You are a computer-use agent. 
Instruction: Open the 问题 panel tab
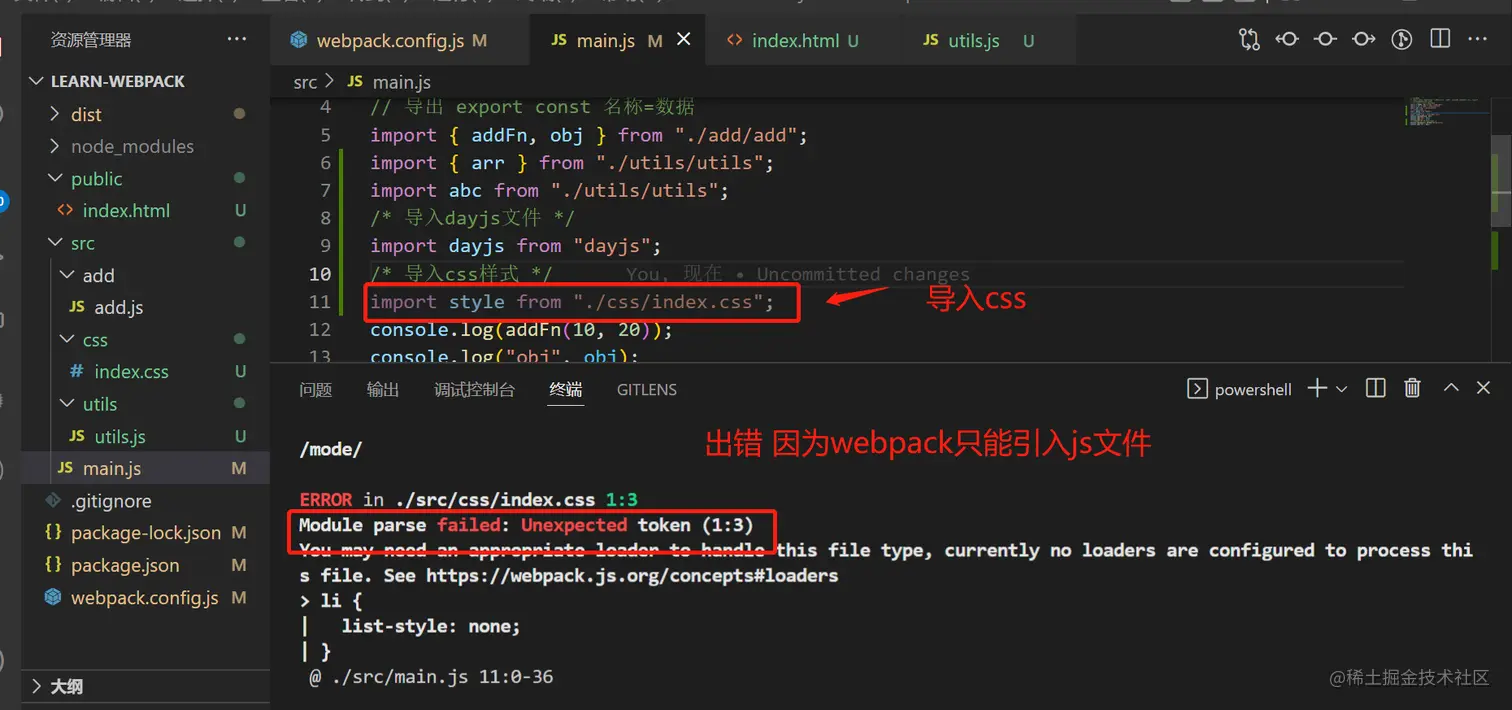[x=316, y=389]
